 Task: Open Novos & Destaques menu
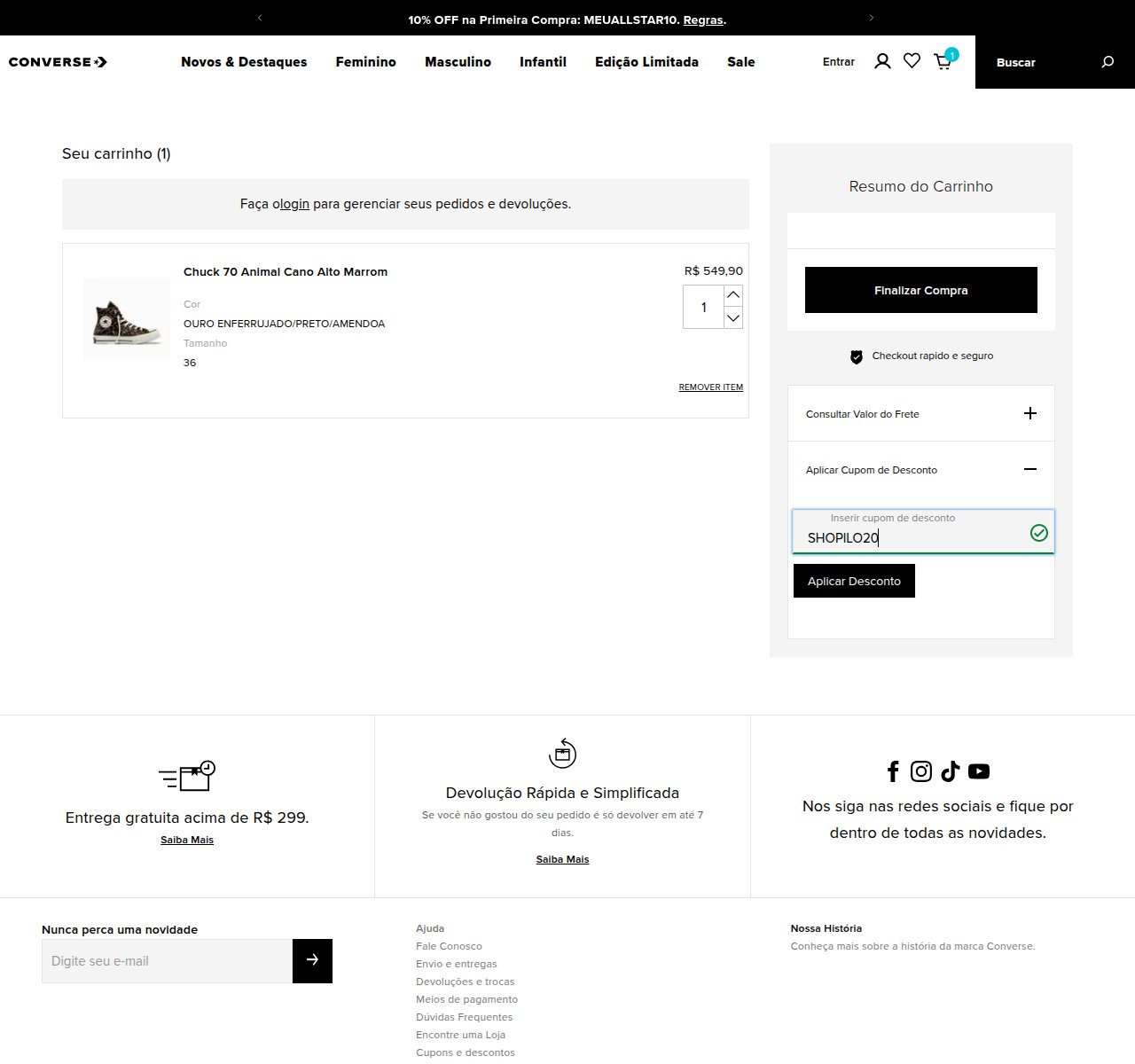pos(244,62)
